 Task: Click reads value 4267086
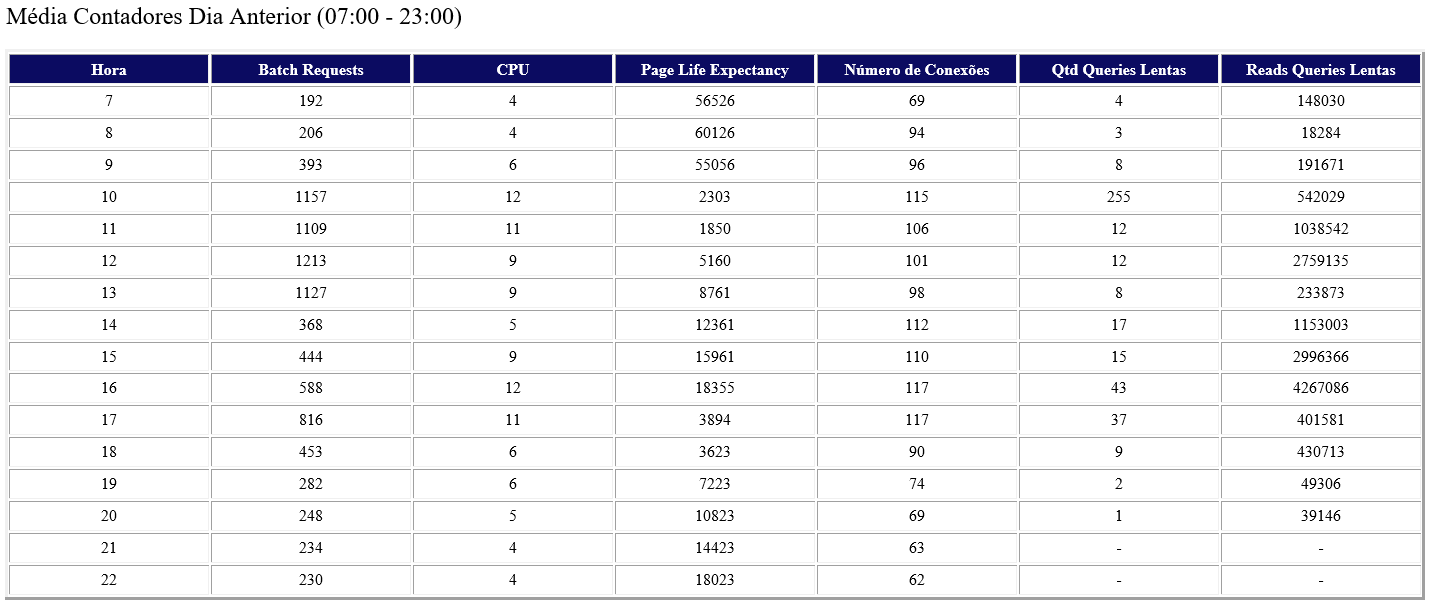(x=1321, y=389)
